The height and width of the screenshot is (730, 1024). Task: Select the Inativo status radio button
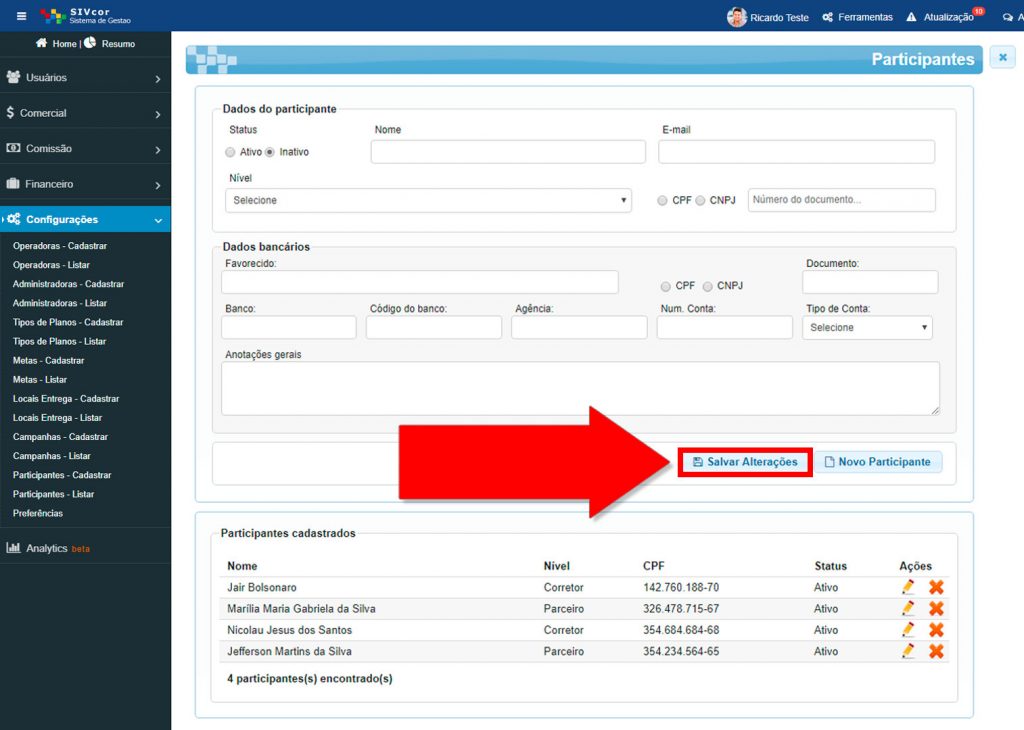pyautogui.click(x=270, y=152)
